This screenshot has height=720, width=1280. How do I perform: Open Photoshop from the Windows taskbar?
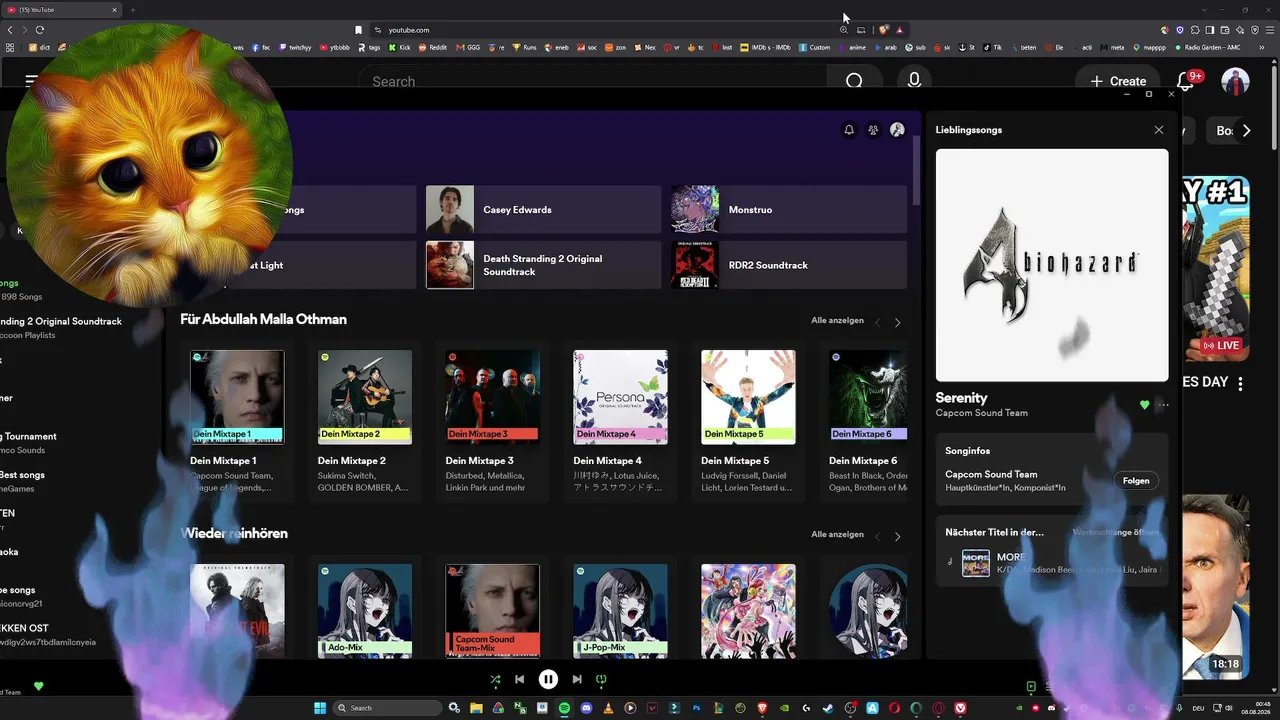pos(696,708)
